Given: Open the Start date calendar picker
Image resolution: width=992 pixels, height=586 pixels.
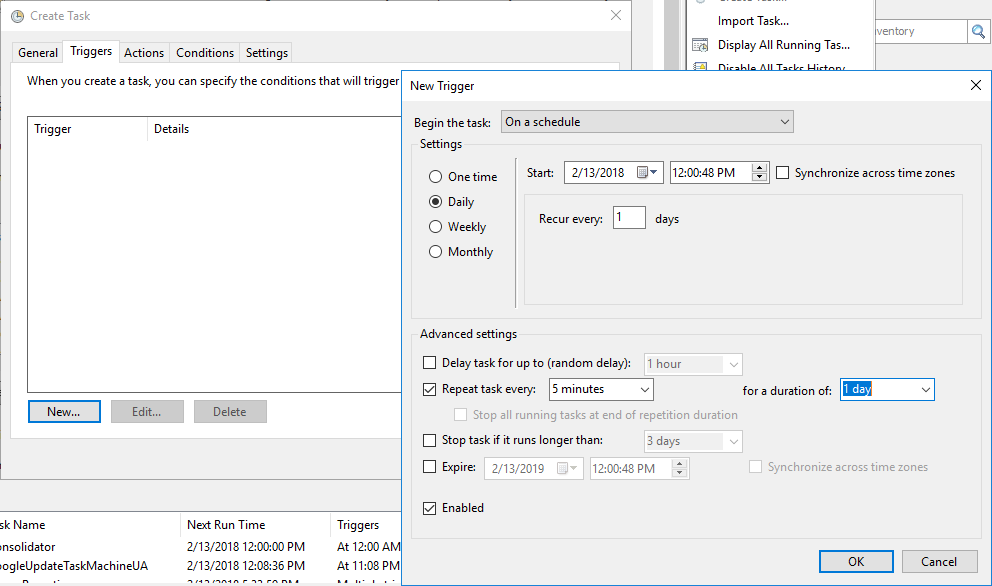Looking at the screenshot, I should tap(647, 173).
